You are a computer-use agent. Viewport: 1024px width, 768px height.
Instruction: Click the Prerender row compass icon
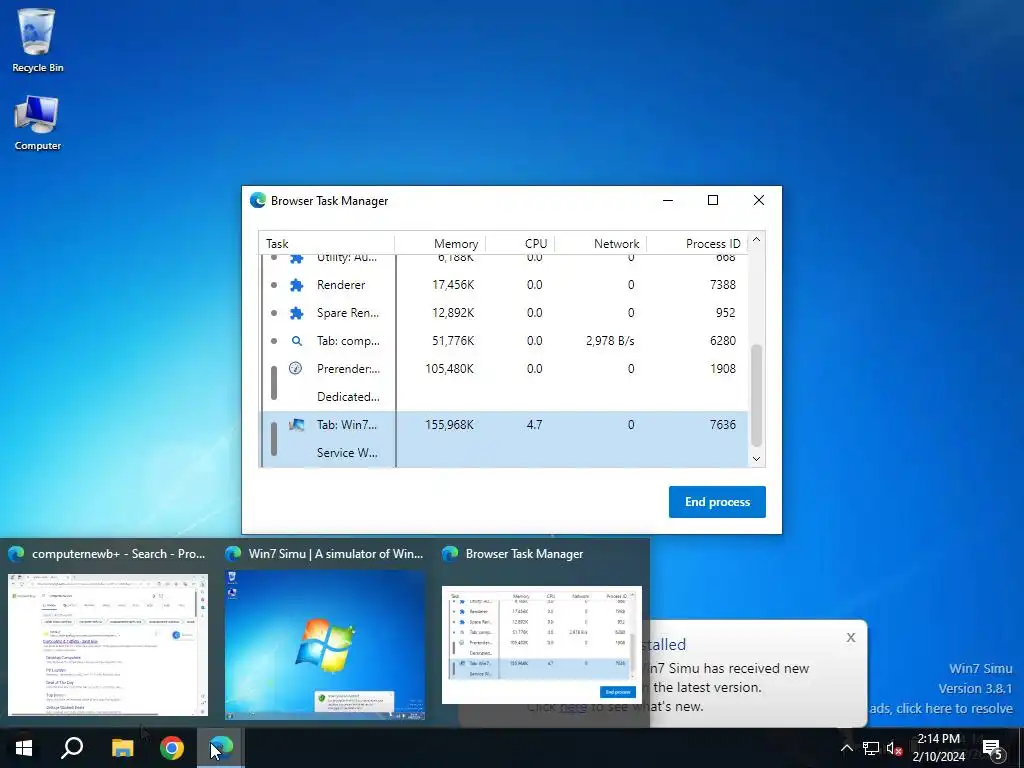pyautogui.click(x=295, y=368)
